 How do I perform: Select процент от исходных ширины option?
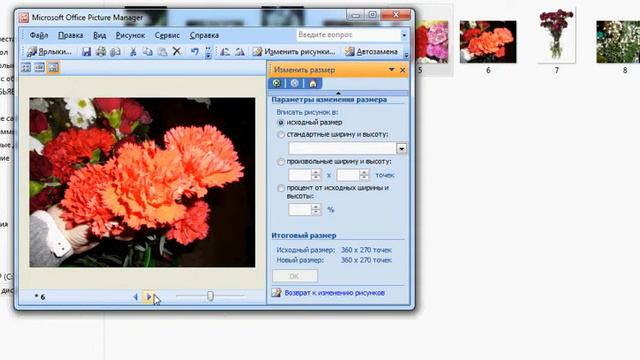[280, 189]
